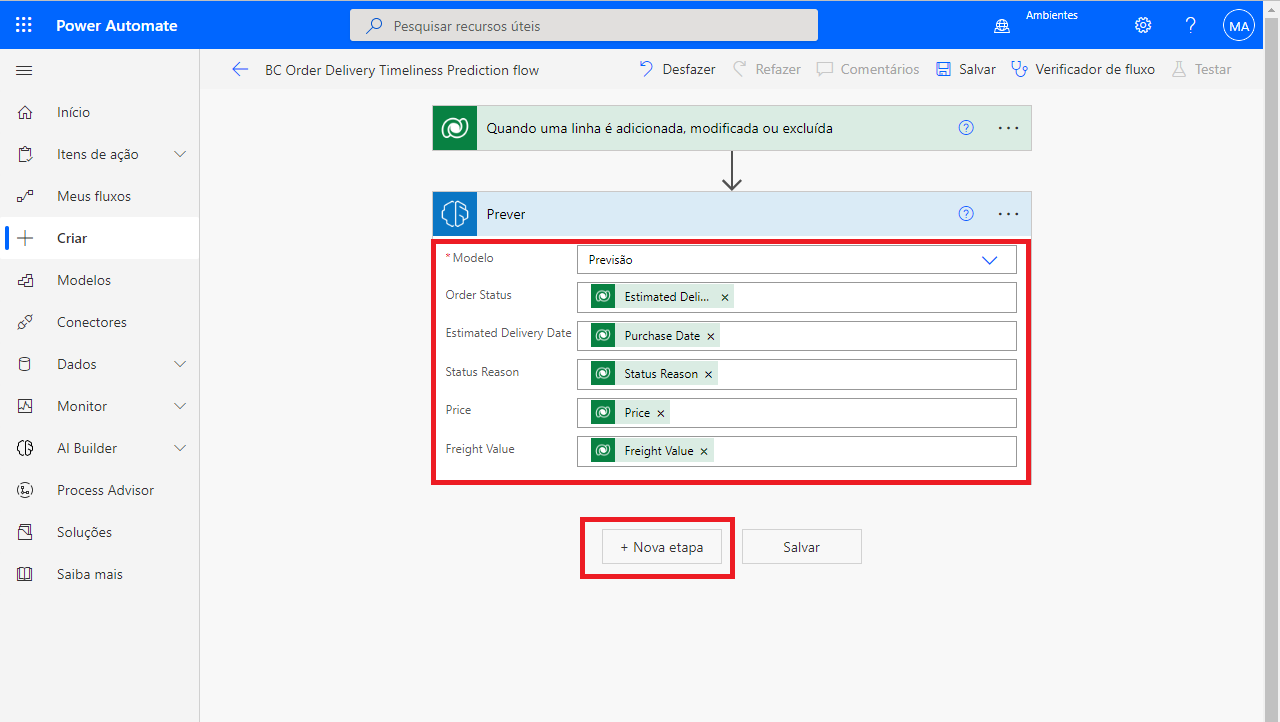
Task: Open Prever step more options ellipsis
Action: [x=1008, y=214]
